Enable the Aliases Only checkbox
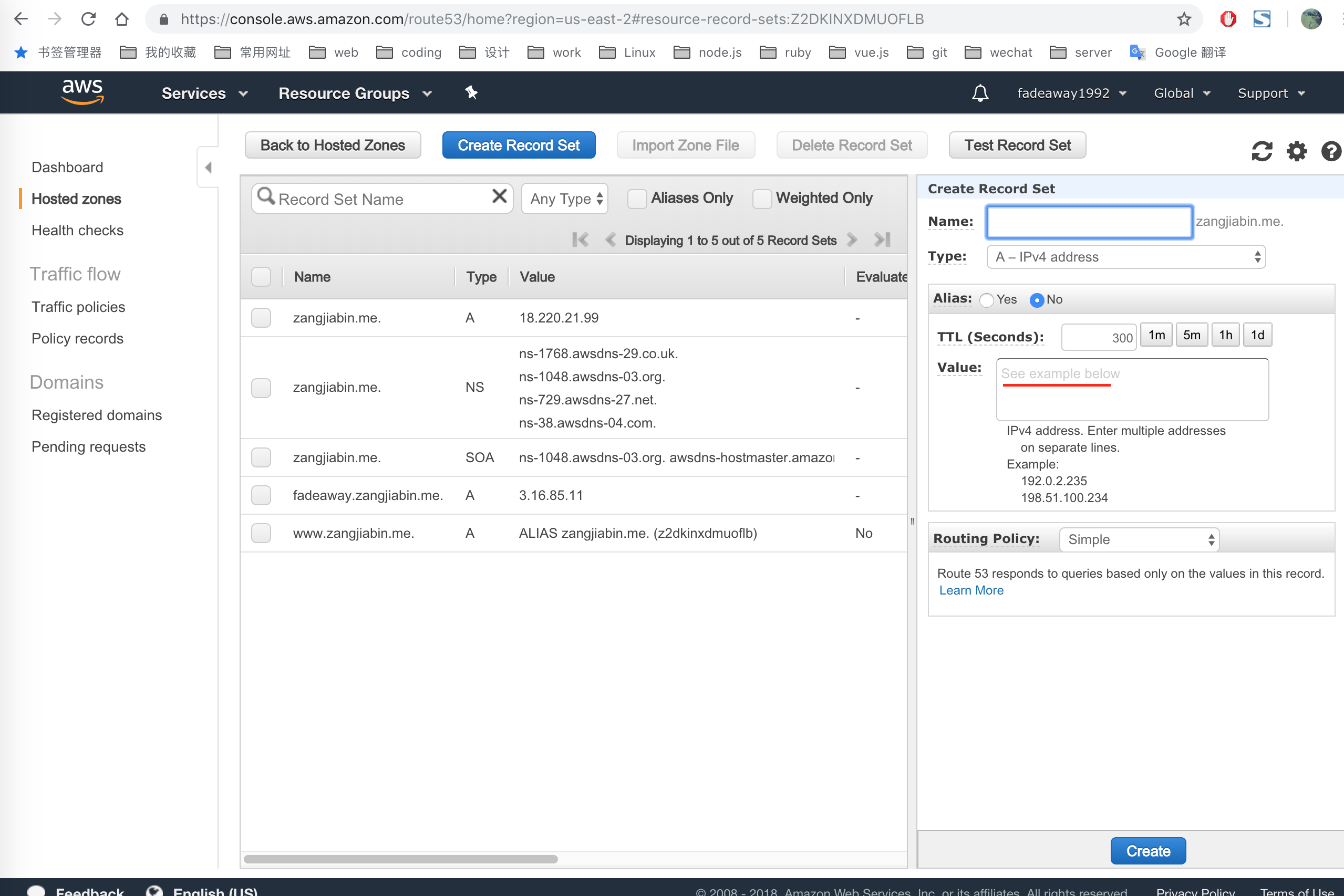Screen dimensions: 1344x896 pyautogui.click(x=637, y=199)
